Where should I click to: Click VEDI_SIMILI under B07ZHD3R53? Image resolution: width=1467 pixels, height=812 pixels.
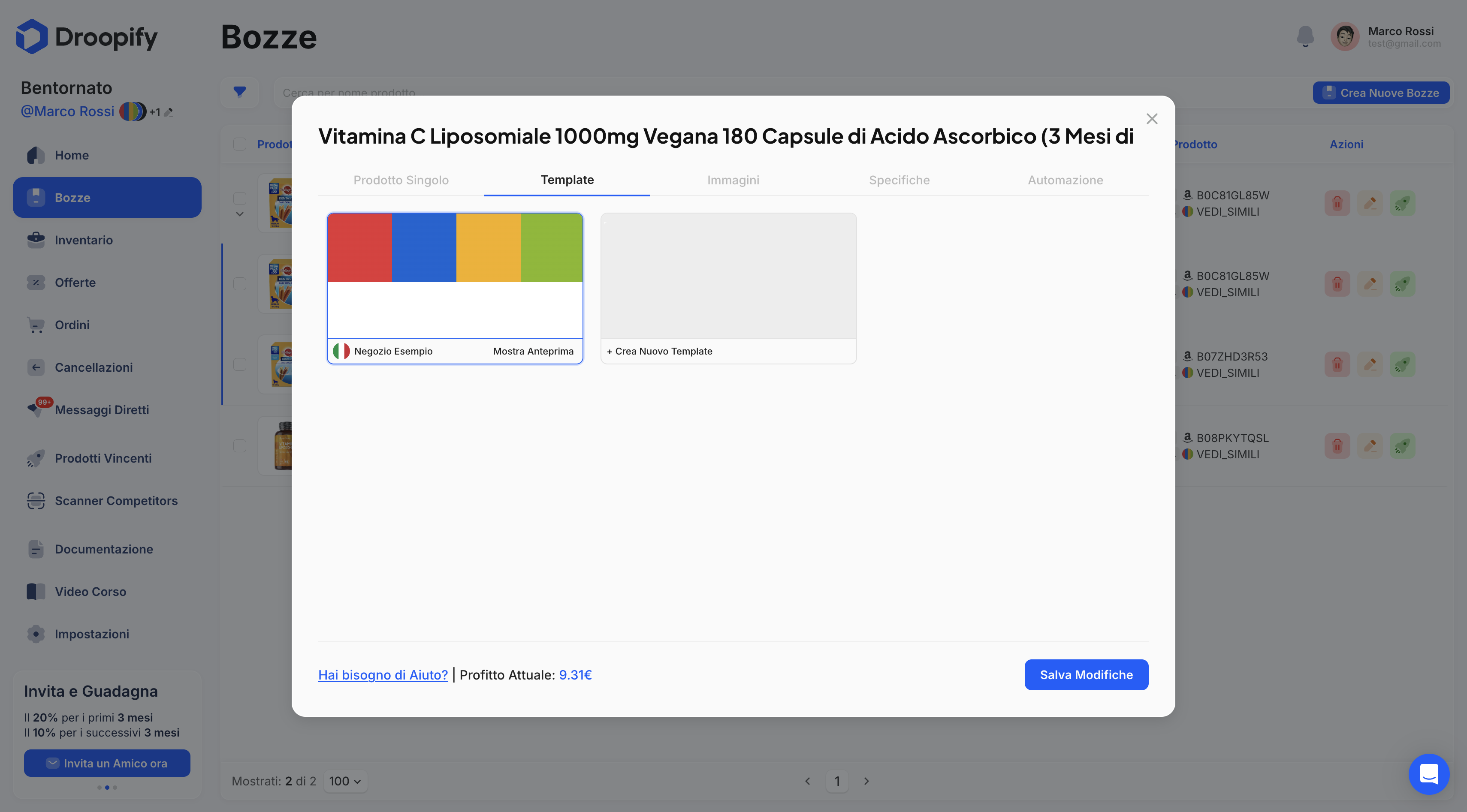1227,373
